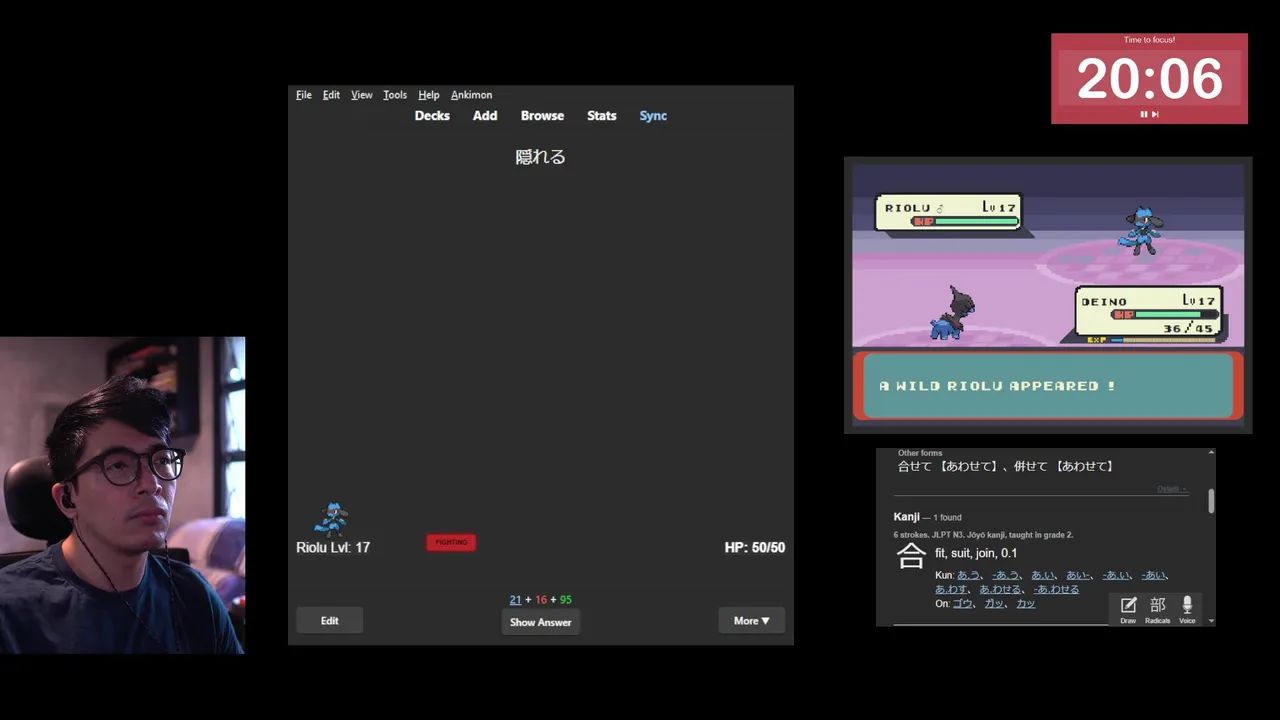1280x720 pixels.
Task: Click the wild Riolu sprite in game
Action: (x=1141, y=231)
